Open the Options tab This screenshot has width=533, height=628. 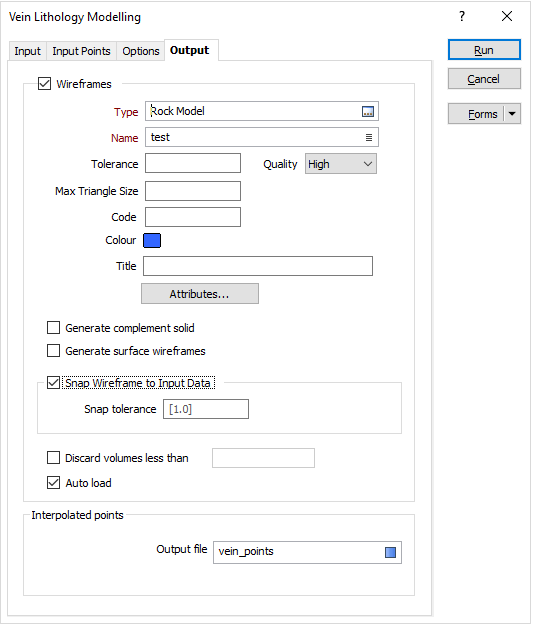click(x=141, y=51)
